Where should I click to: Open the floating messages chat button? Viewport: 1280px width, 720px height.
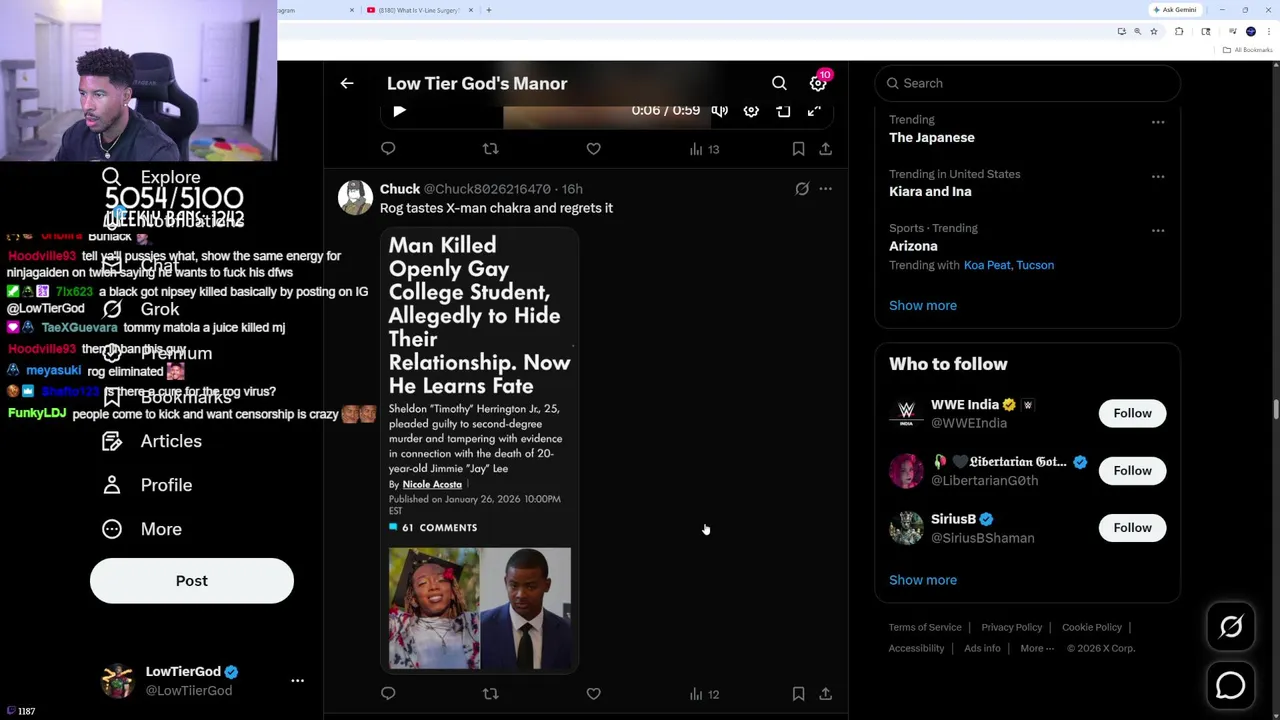click(1231, 685)
